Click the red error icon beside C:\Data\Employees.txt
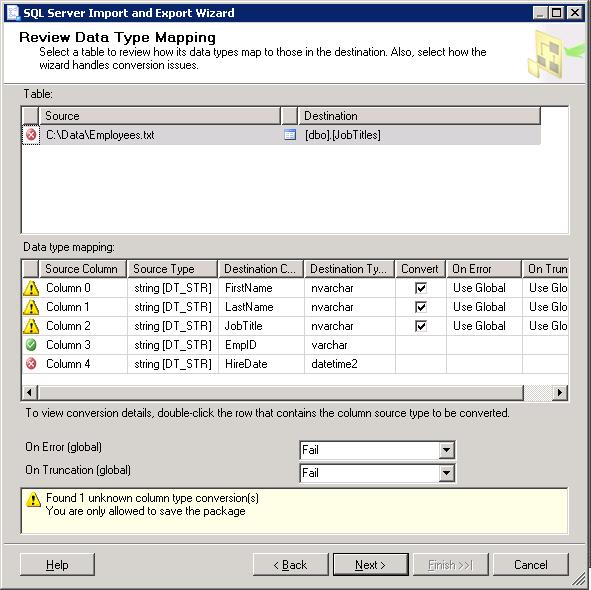 pyautogui.click(x=31, y=135)
